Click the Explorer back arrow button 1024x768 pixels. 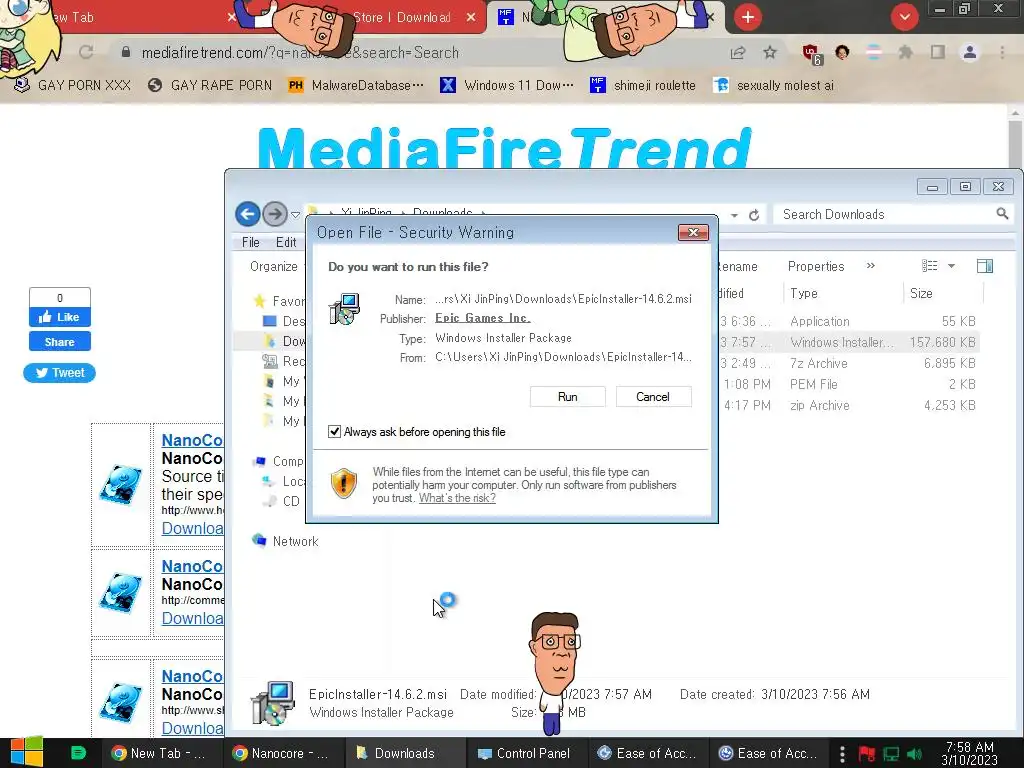(248, 214)
